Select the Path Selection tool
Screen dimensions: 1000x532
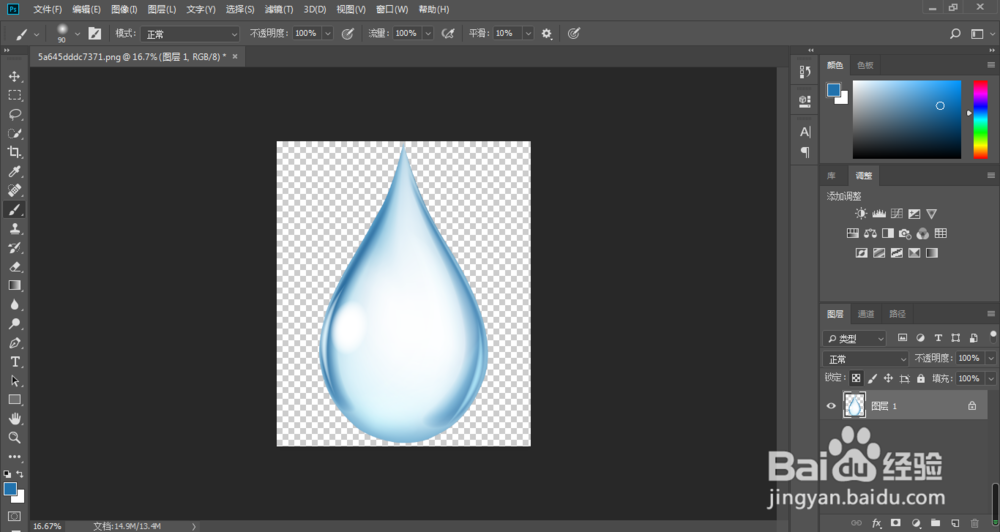[x=15, y=381]
